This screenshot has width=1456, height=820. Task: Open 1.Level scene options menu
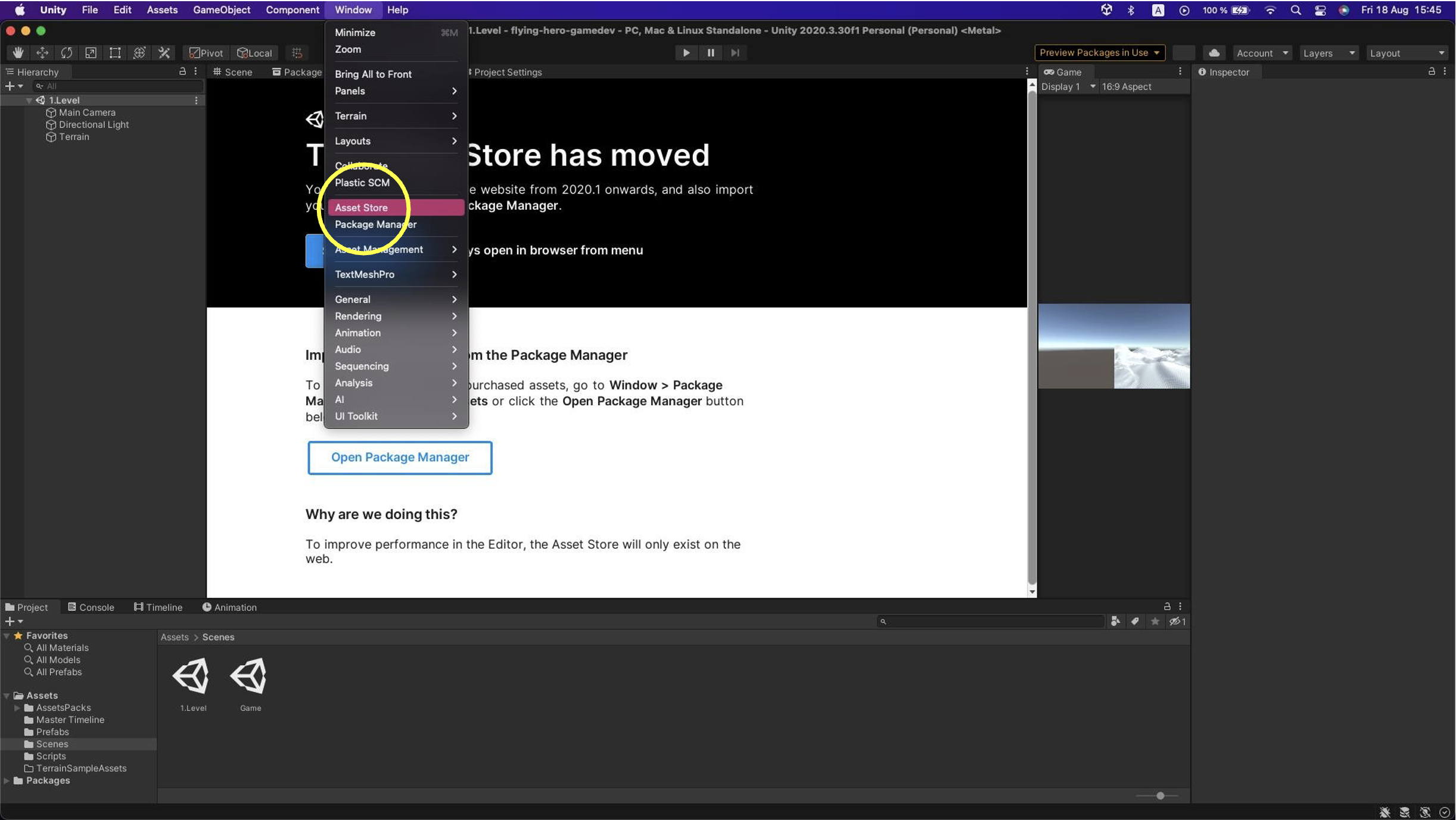pyautogui.click(x=196, y=100)
